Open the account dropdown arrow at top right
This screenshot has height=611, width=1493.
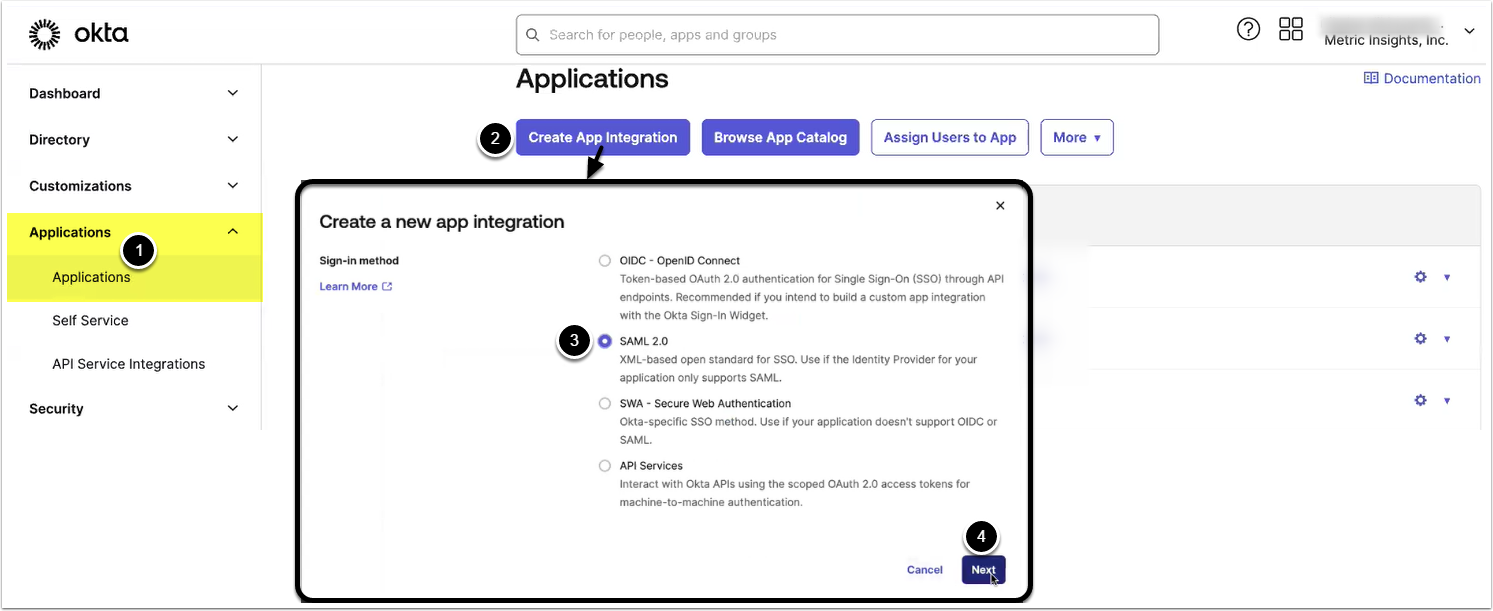tap(1469, 31)
